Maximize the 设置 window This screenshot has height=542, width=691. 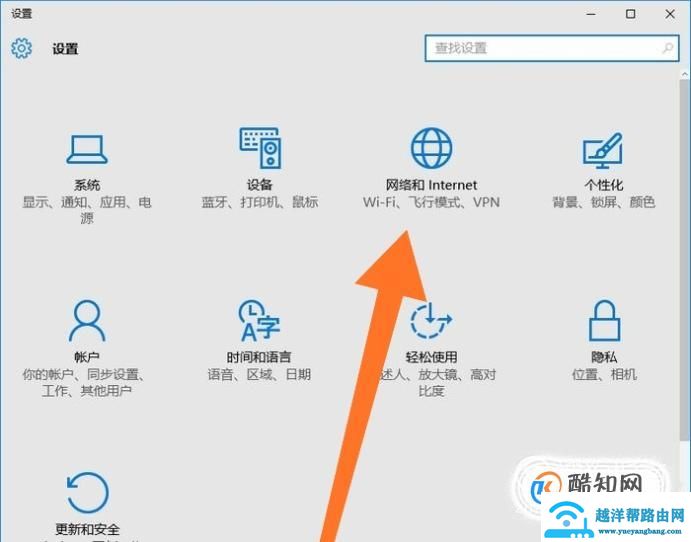pyautogui.click(x=631, y=14)
